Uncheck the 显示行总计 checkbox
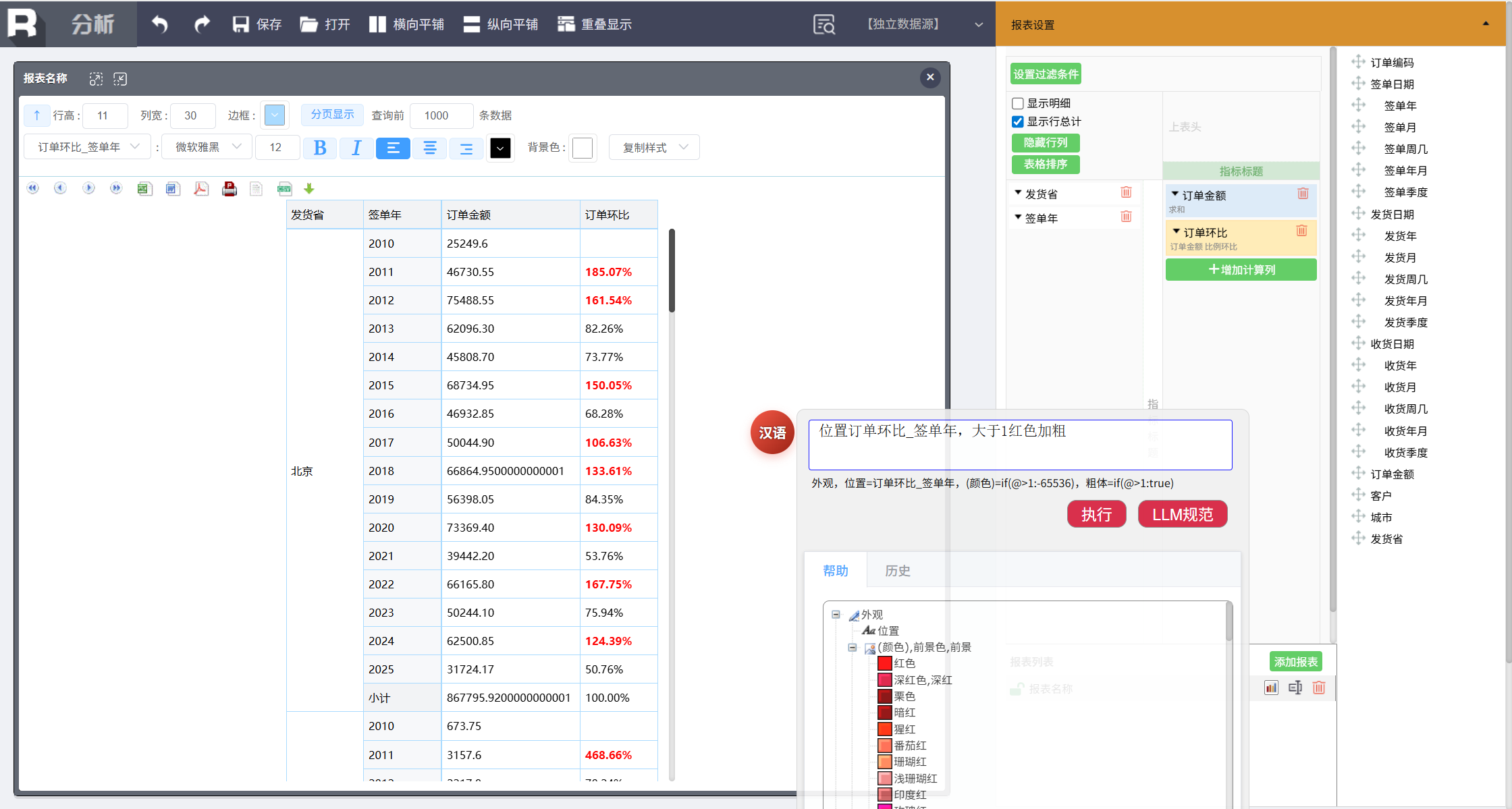Screen dimensions: 1512x809 click(x=1018, y=121)
